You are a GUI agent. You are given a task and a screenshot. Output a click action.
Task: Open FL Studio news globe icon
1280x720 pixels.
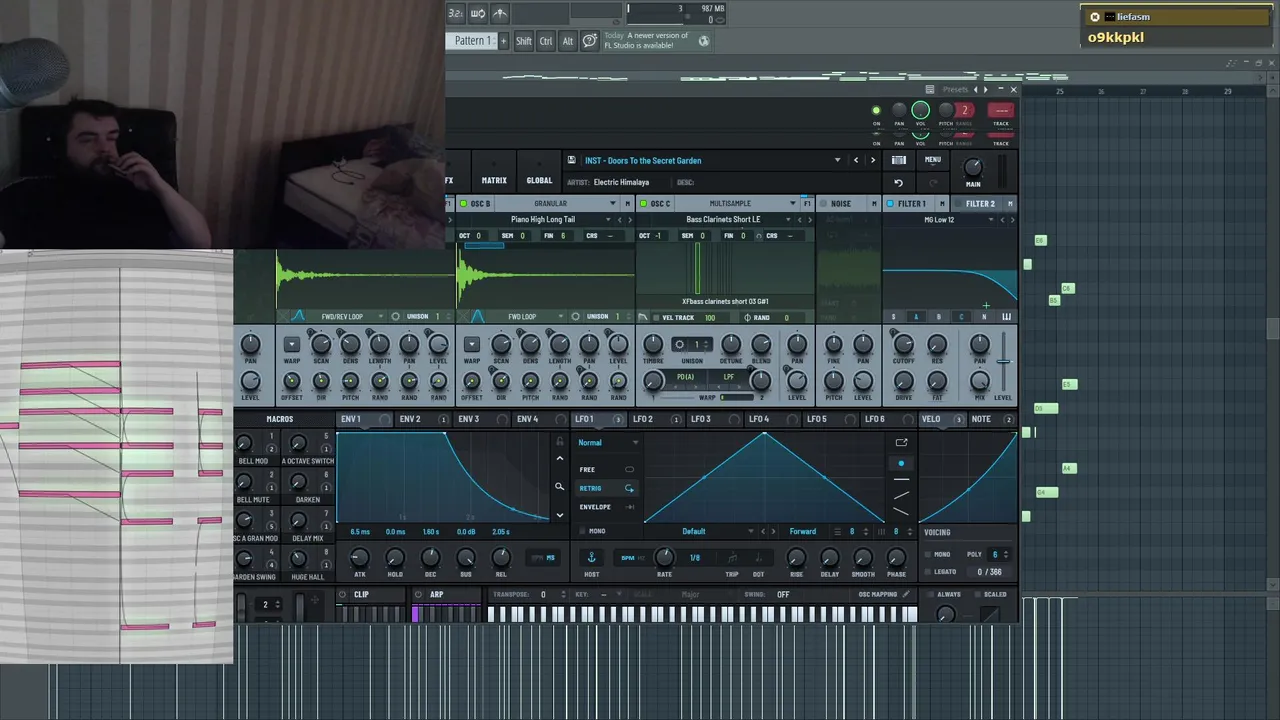[704, 41]
